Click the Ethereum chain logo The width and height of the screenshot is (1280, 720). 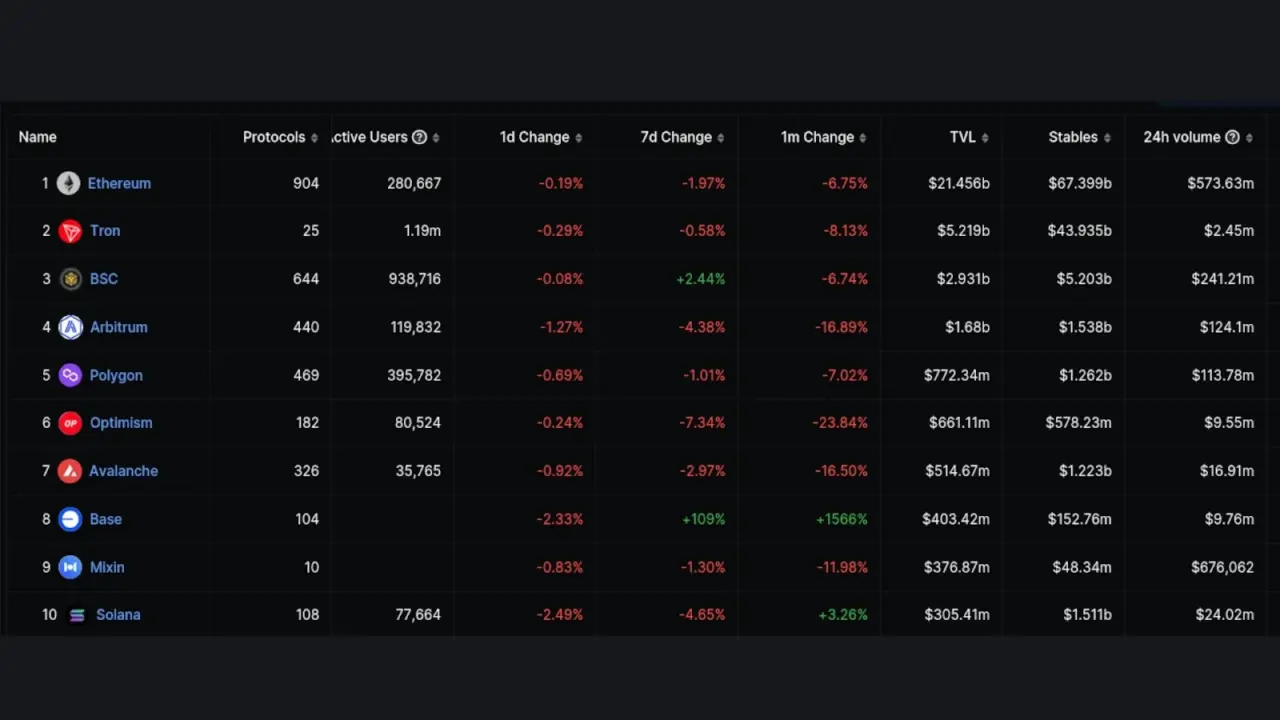68,183
